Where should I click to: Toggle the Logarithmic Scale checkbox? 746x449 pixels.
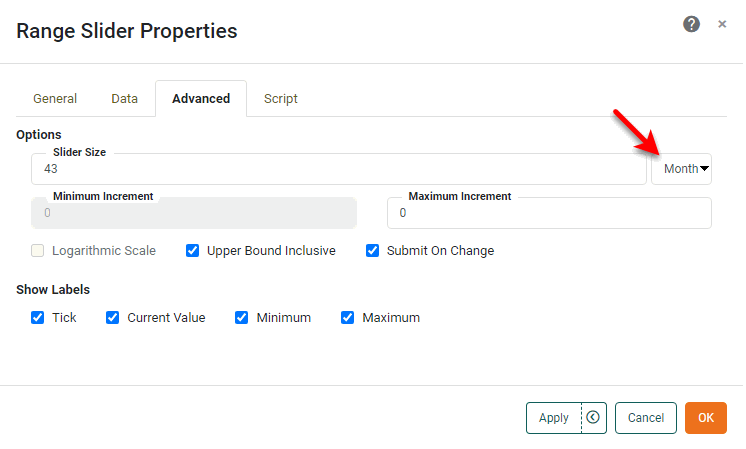39,251
